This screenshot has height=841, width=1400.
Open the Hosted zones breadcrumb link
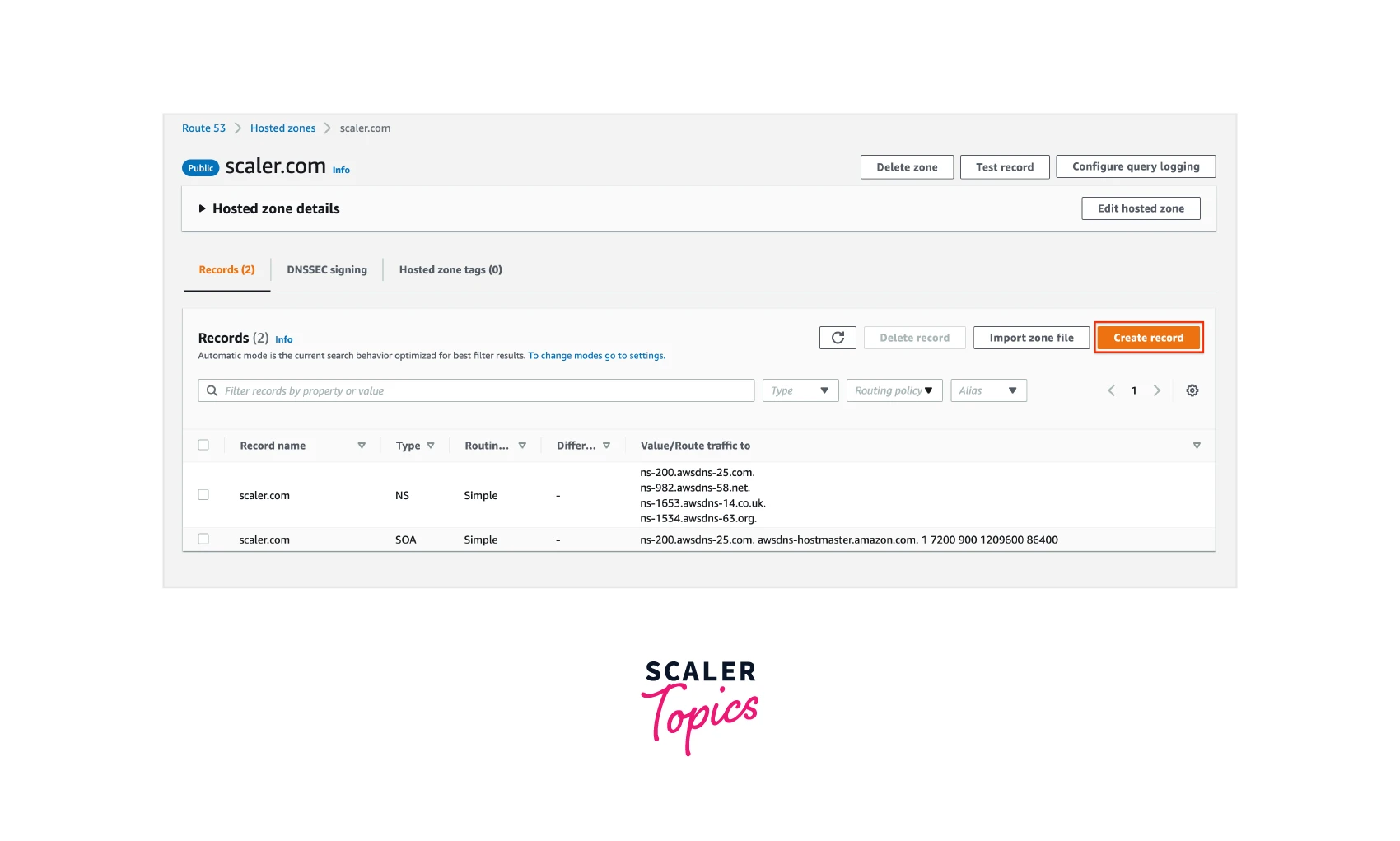(x=282, y=128)
